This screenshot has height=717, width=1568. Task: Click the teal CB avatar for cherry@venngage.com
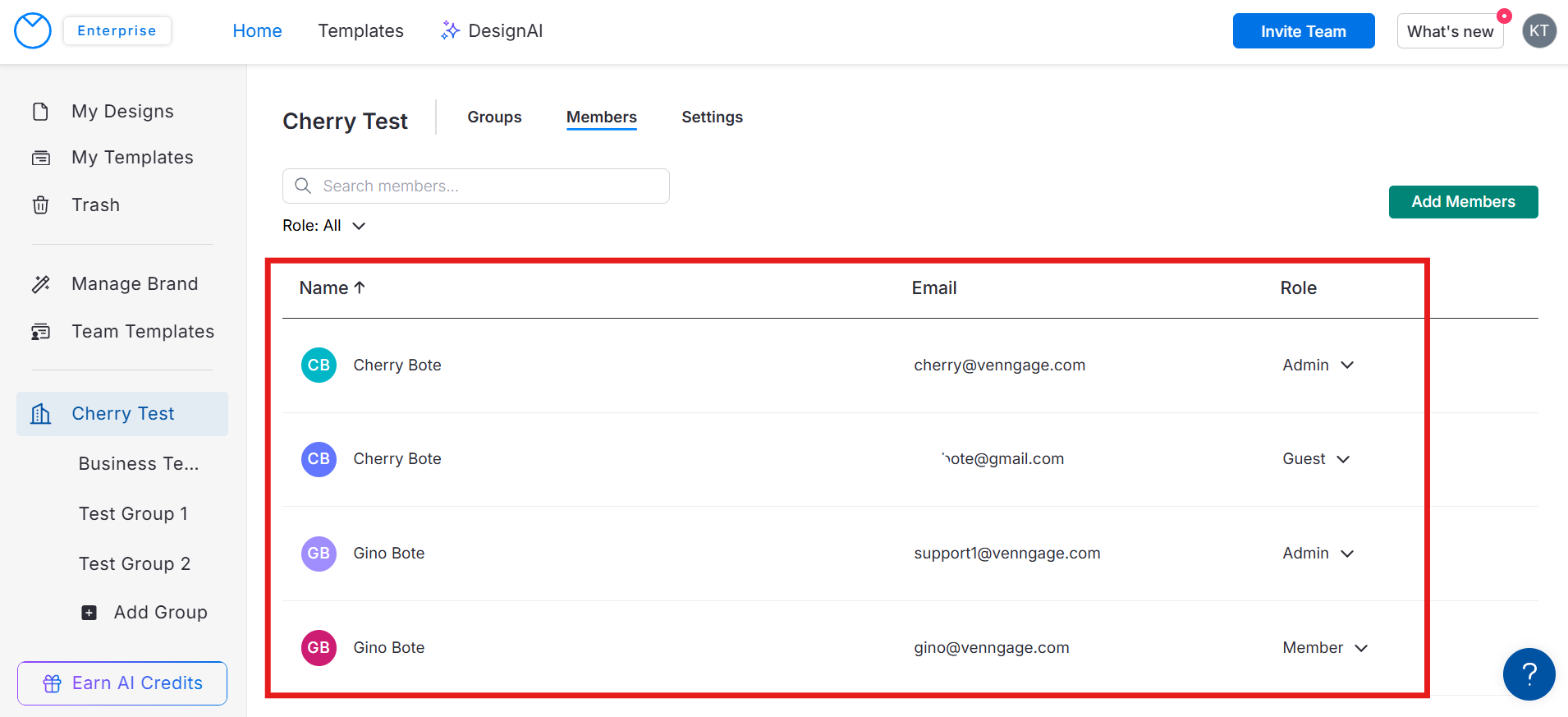(x=319, y=365)
